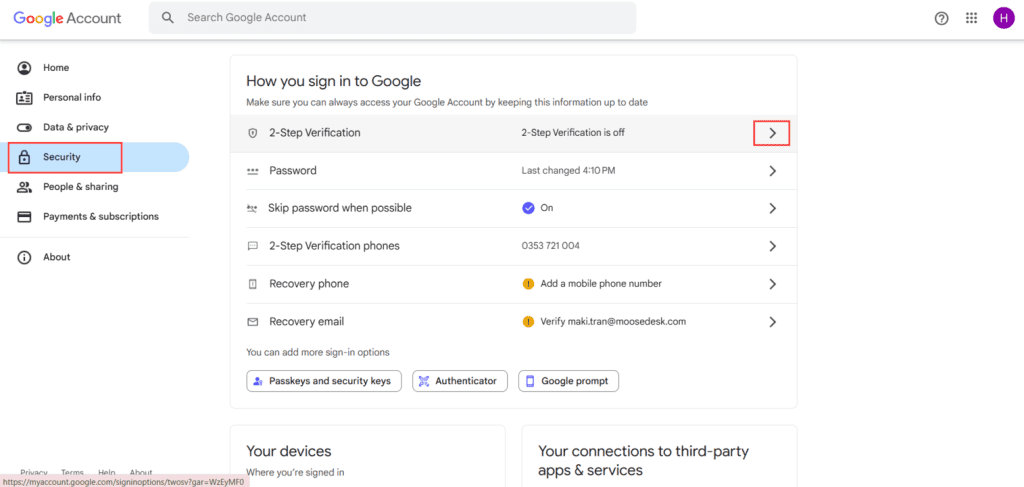Click the Terms footer link
Viewport: 1024px width, 487px height.
click(72, 472)
